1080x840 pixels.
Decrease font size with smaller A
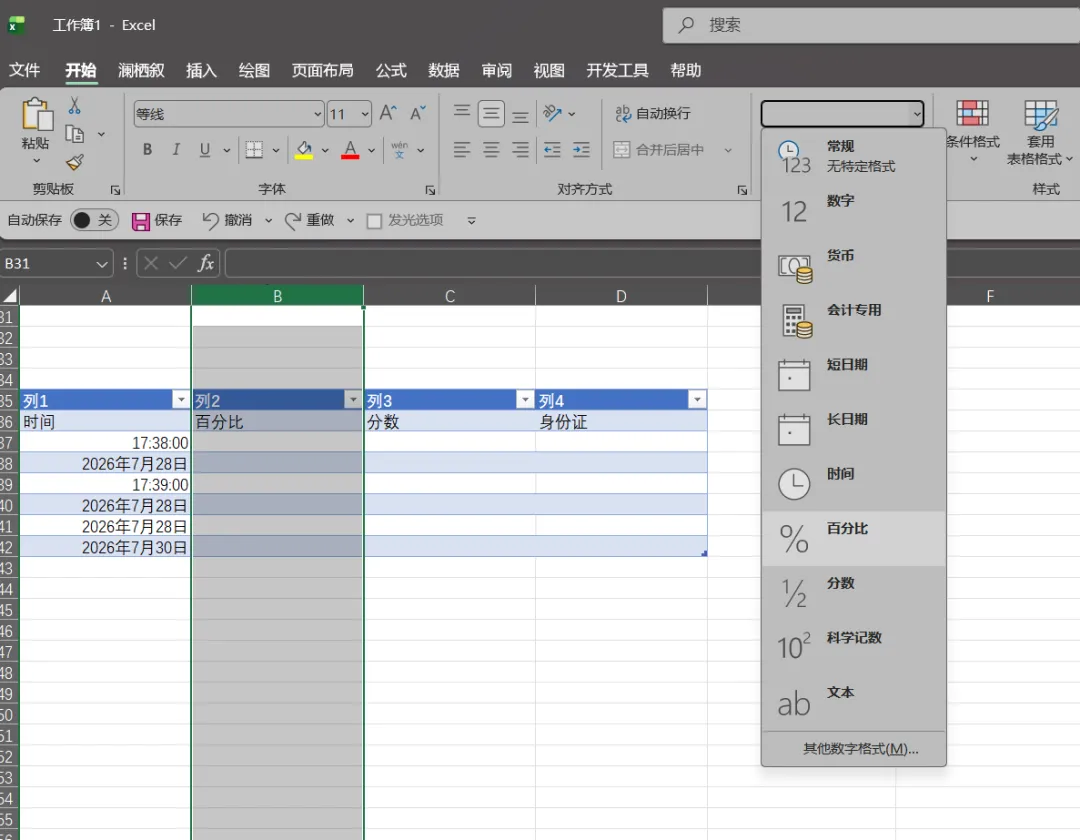(x=418, y=113)
